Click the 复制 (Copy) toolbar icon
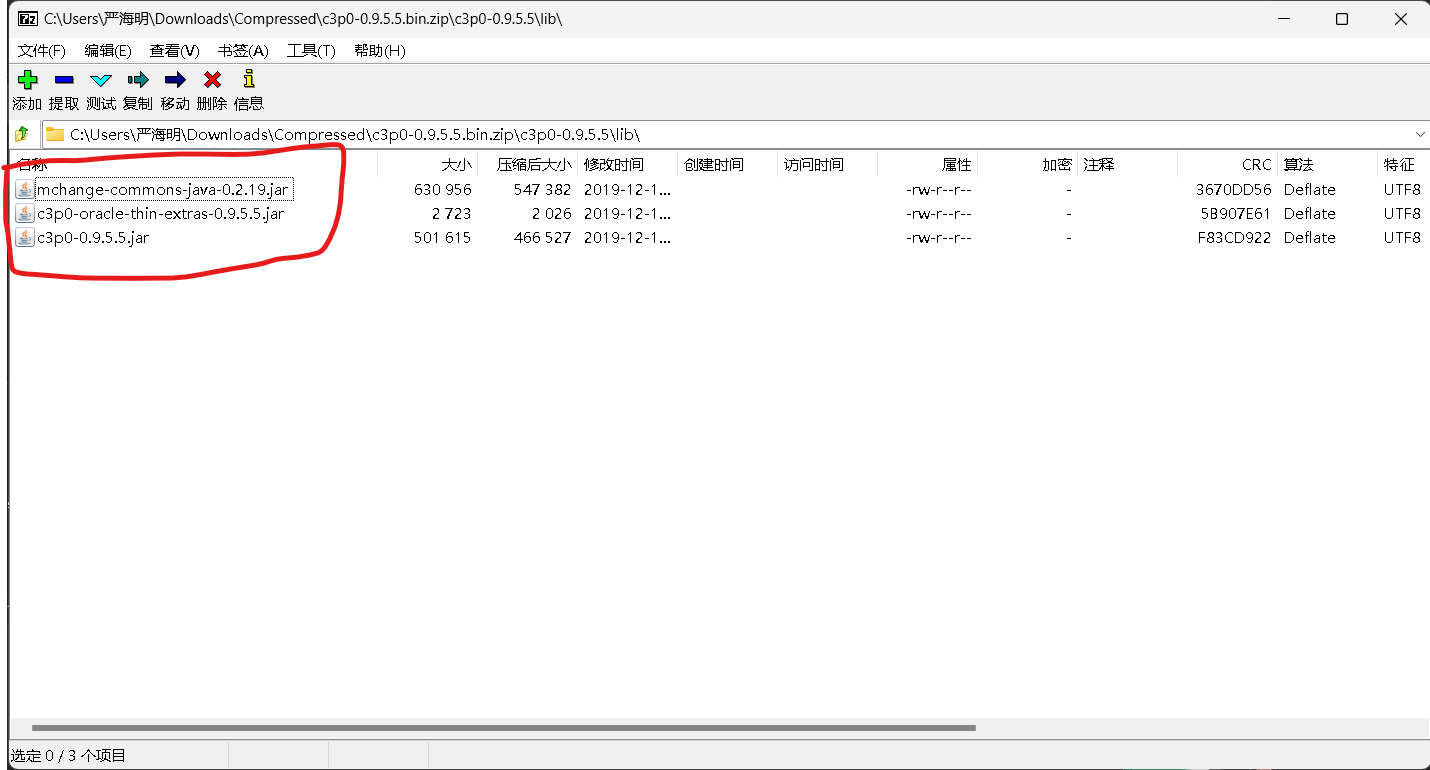 point(137,80)
